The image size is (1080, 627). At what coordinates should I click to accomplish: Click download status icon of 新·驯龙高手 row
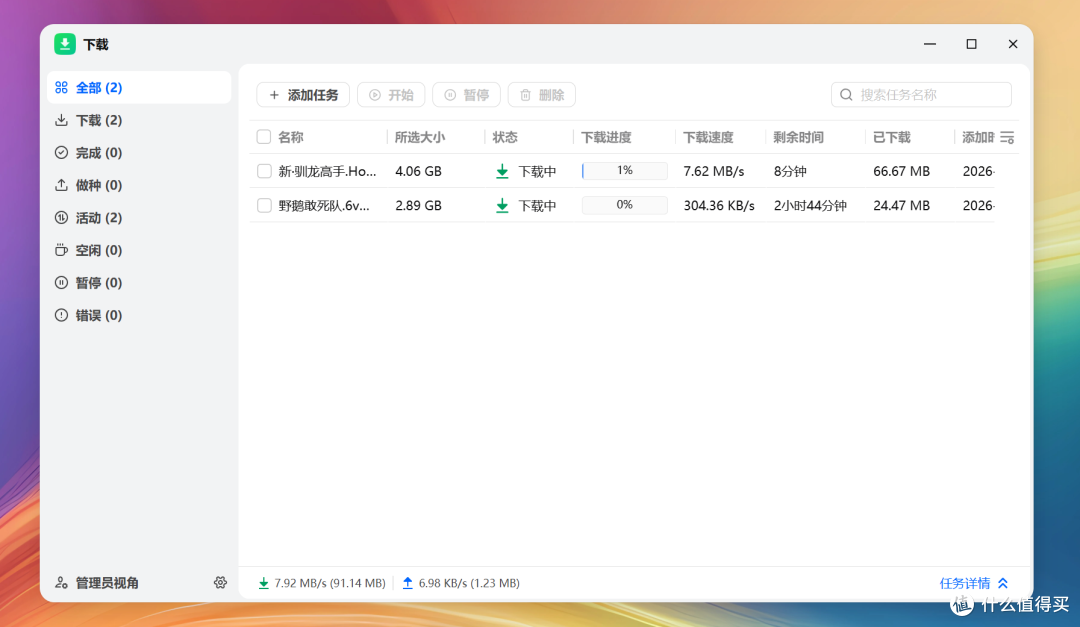[x=502, y=172]
